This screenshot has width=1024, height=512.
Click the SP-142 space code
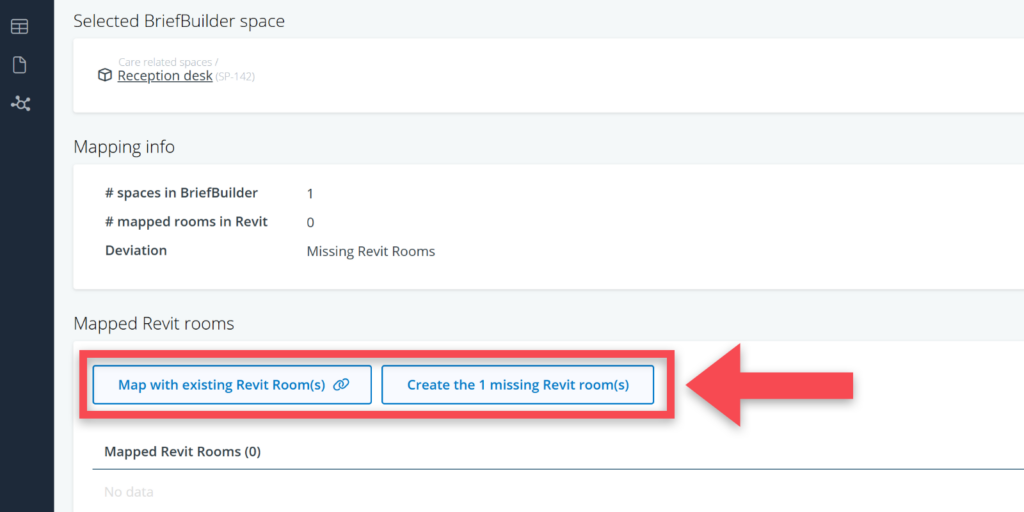235,77
